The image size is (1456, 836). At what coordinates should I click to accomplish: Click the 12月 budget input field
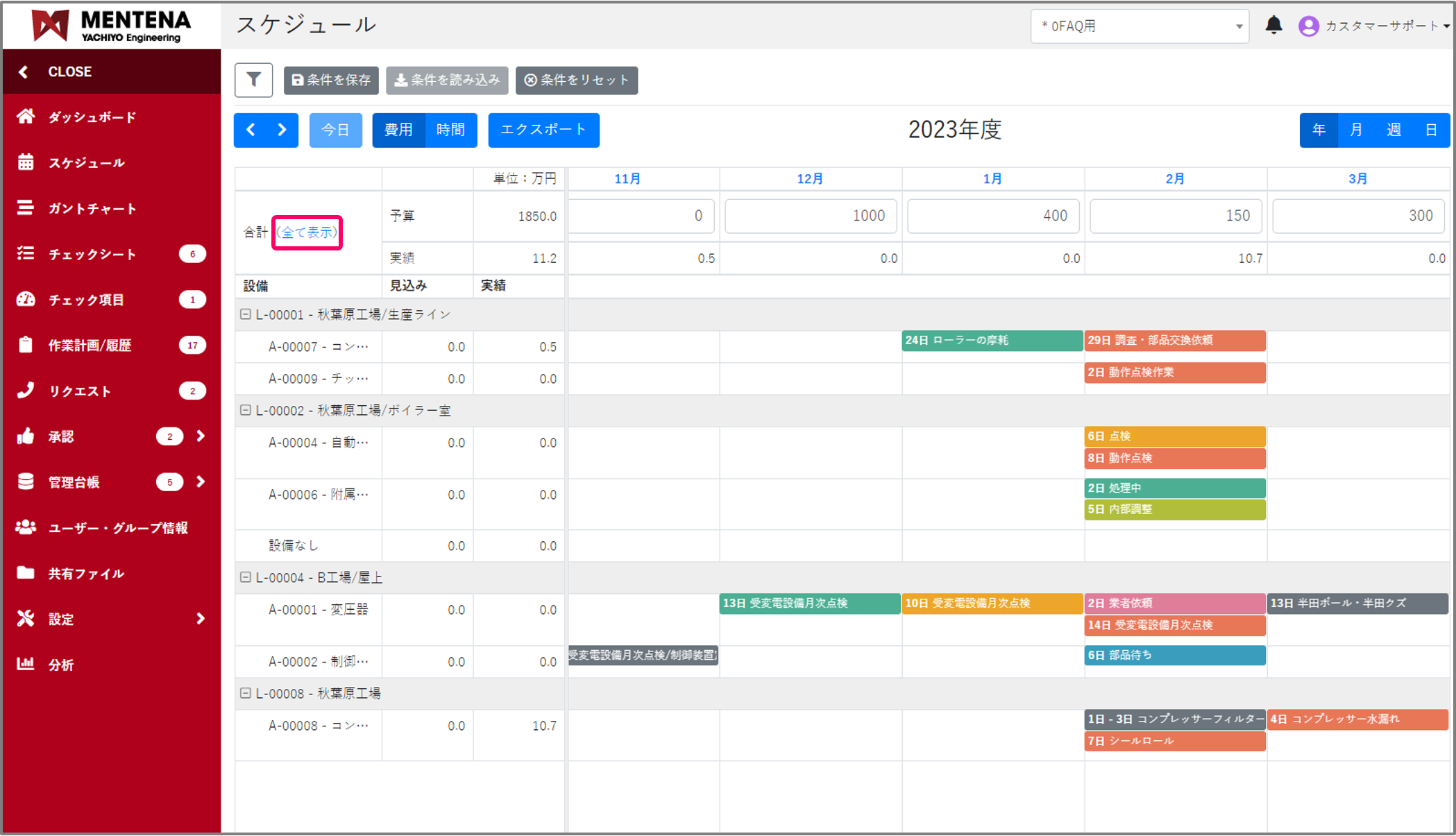(810, 216)
